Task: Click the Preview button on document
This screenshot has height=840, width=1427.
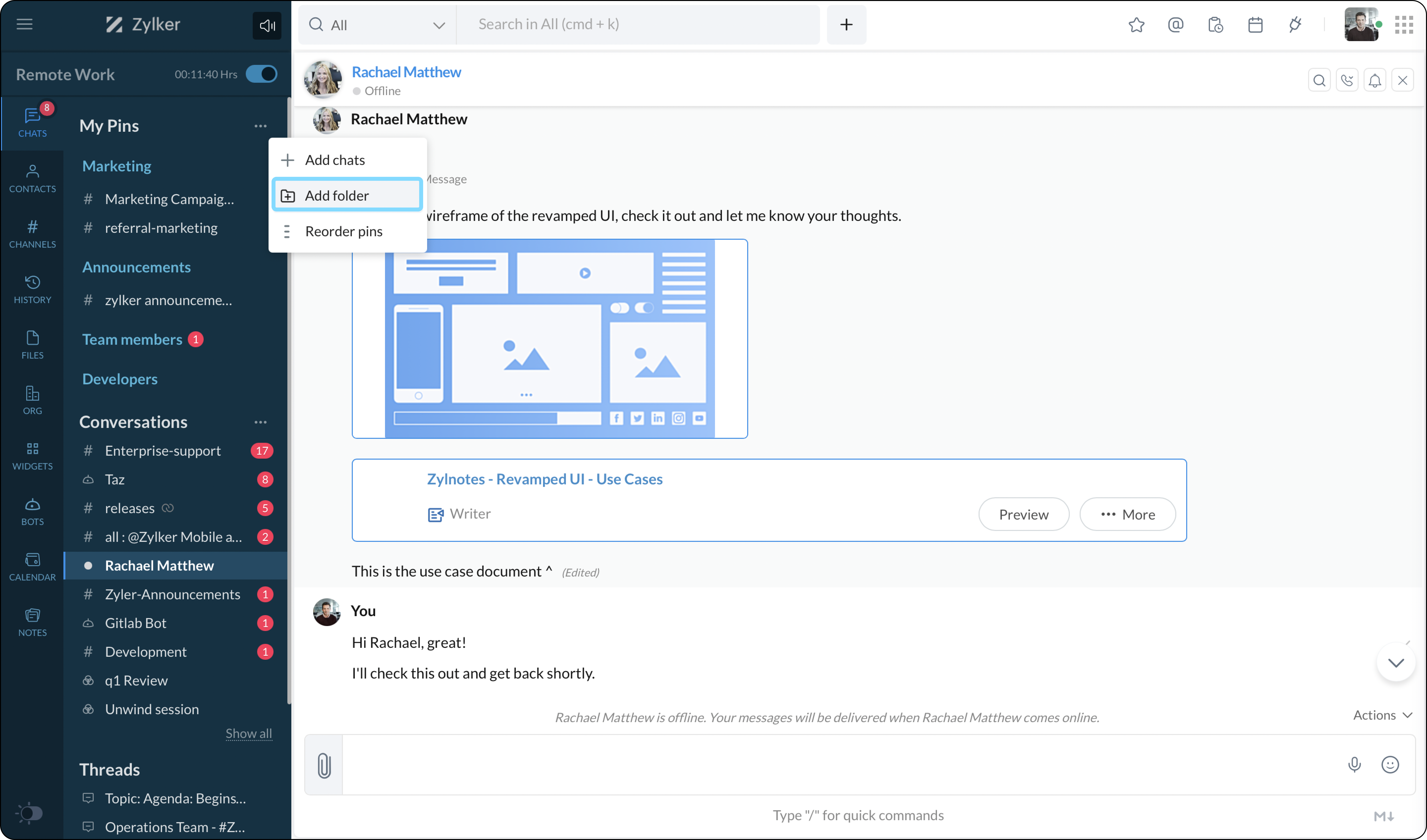Action: click(1023, 514)
